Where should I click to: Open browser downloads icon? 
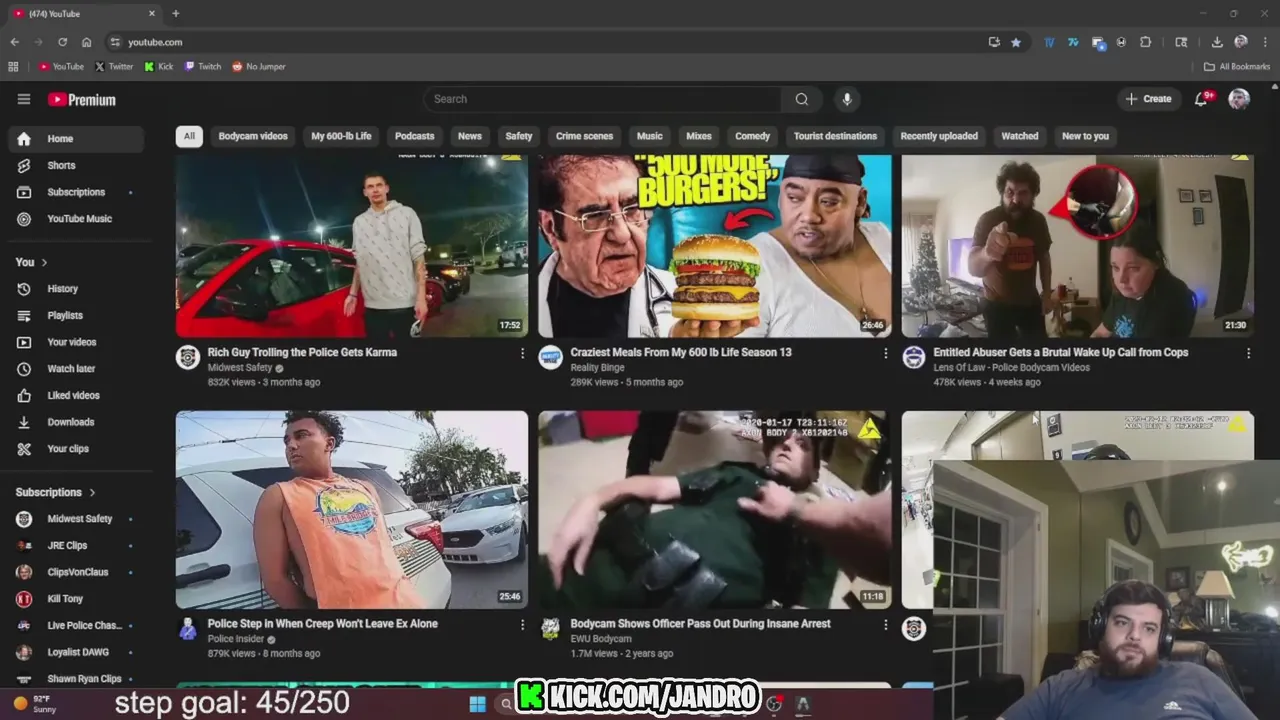(1217, 42)
